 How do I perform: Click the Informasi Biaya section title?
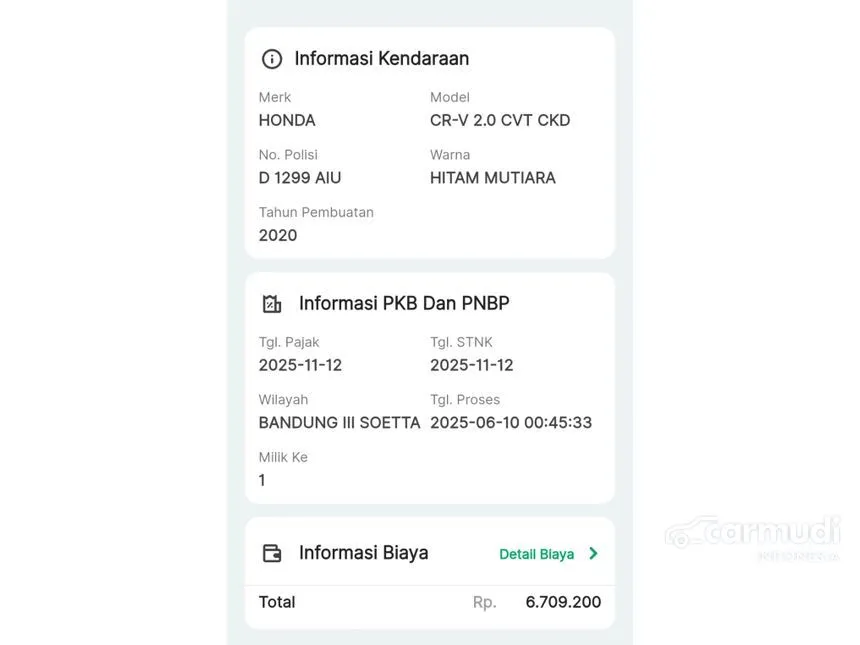click(364, 553)
